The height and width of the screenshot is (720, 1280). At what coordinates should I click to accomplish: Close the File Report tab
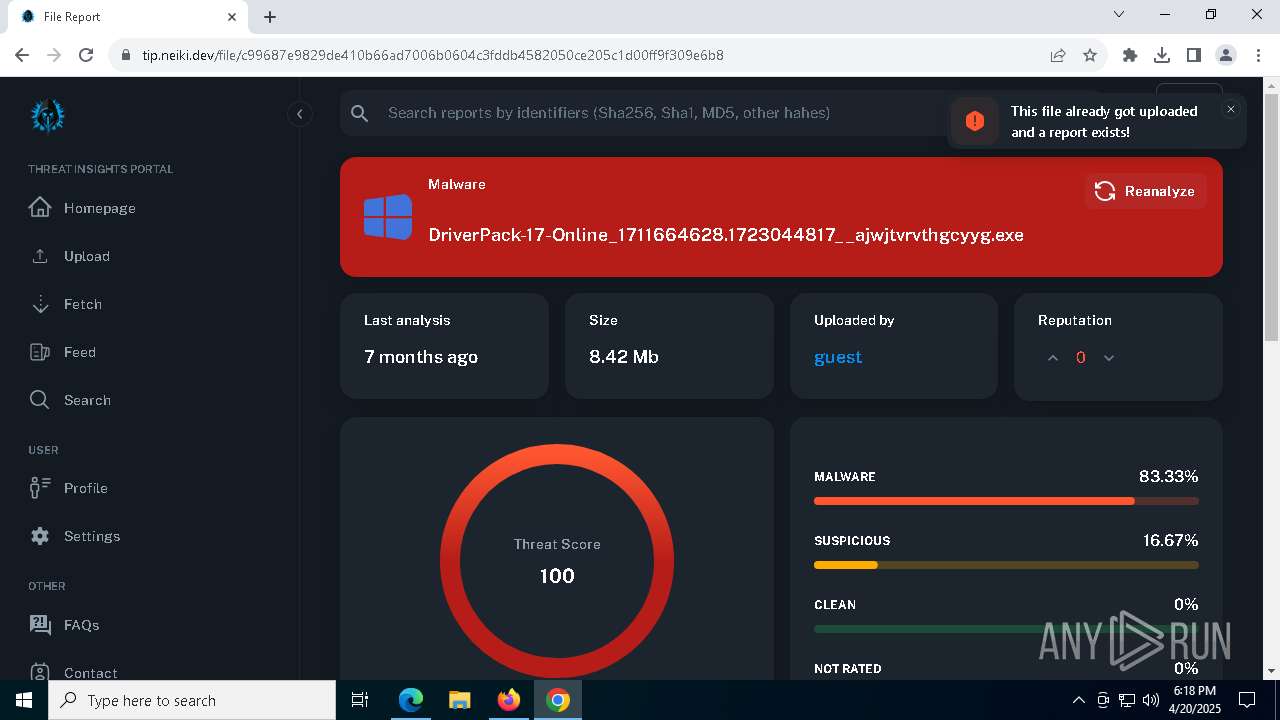click(x=231, y=17)
